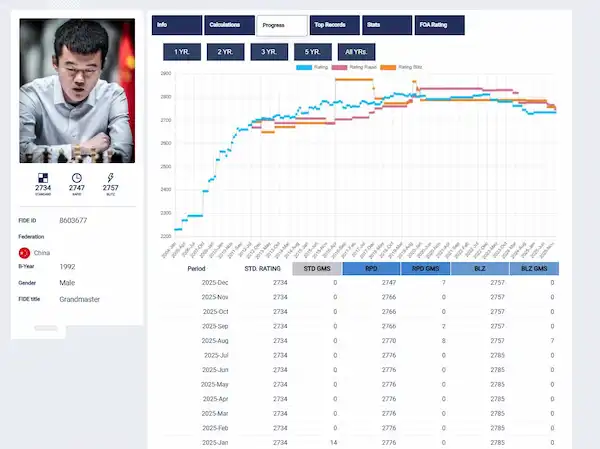Click the Period column header
Viewport: 600px width, 449px height.
(x=196, y=269)
